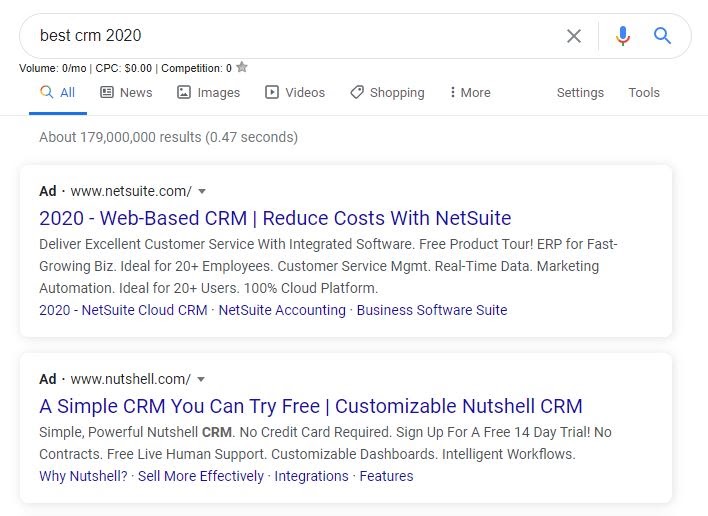This screenshot has height=516, width=708.
Task: Expand dropdown arrow beside www.netsuite.com
Action: (202, 191)
